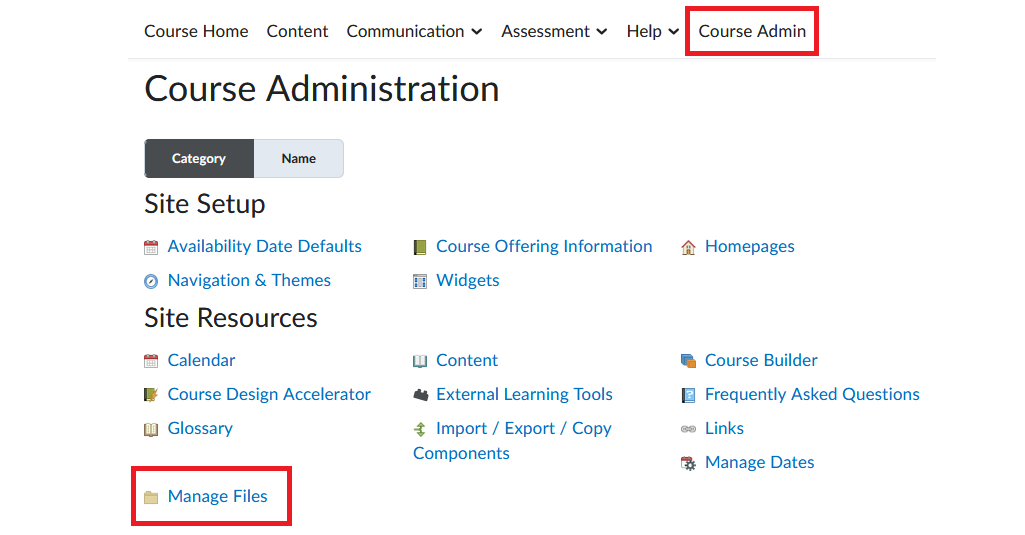Open Availability Date Defaults link
This screenshot has width=1025, height=535.
click(265, 246)
